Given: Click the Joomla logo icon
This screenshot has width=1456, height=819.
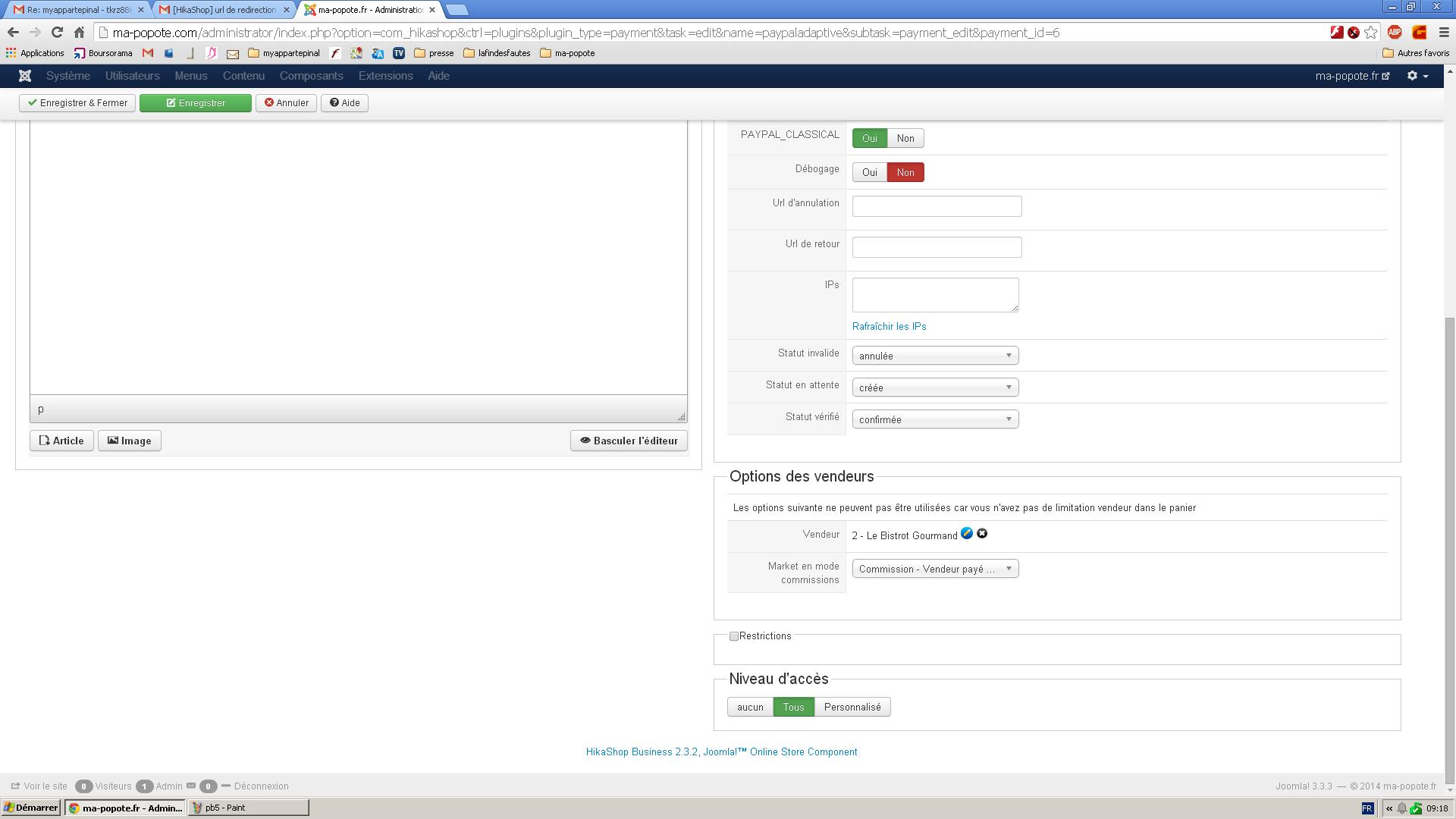Looking at the screenshot, I should point(25,76).
